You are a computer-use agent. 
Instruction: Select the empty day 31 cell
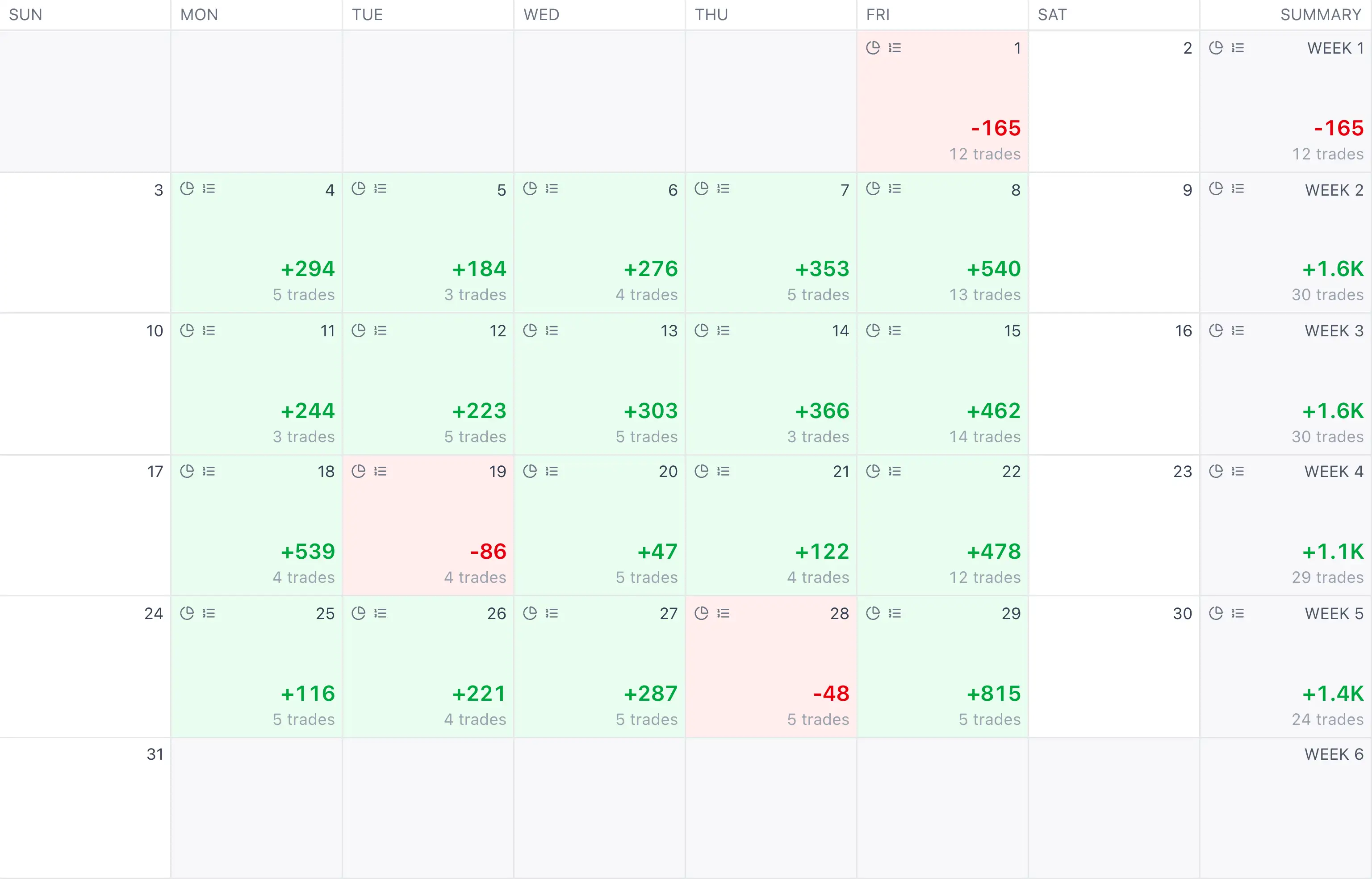point(85,808)
